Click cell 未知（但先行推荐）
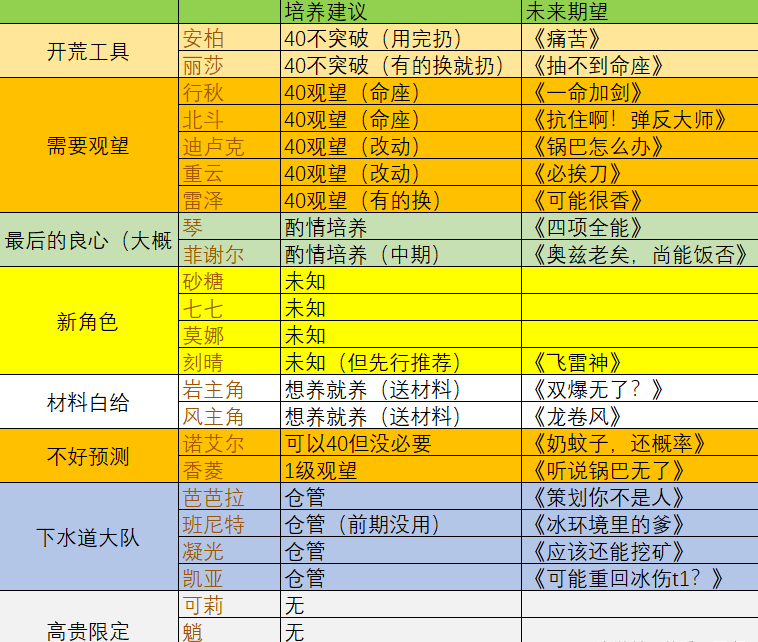This screenshot has width=758, height=642. [x=401, y=361]
